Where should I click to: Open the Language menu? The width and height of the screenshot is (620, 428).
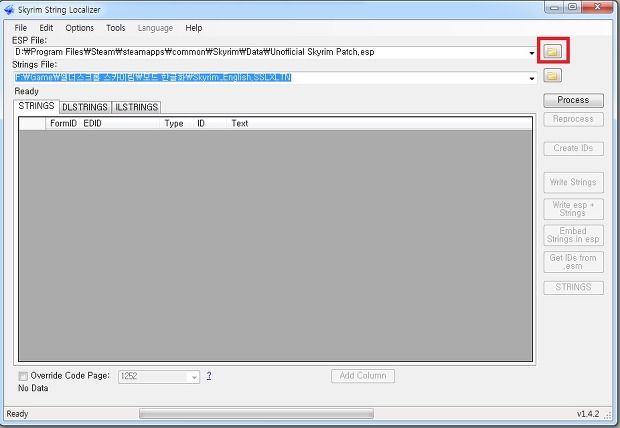(x=155, y=28)
